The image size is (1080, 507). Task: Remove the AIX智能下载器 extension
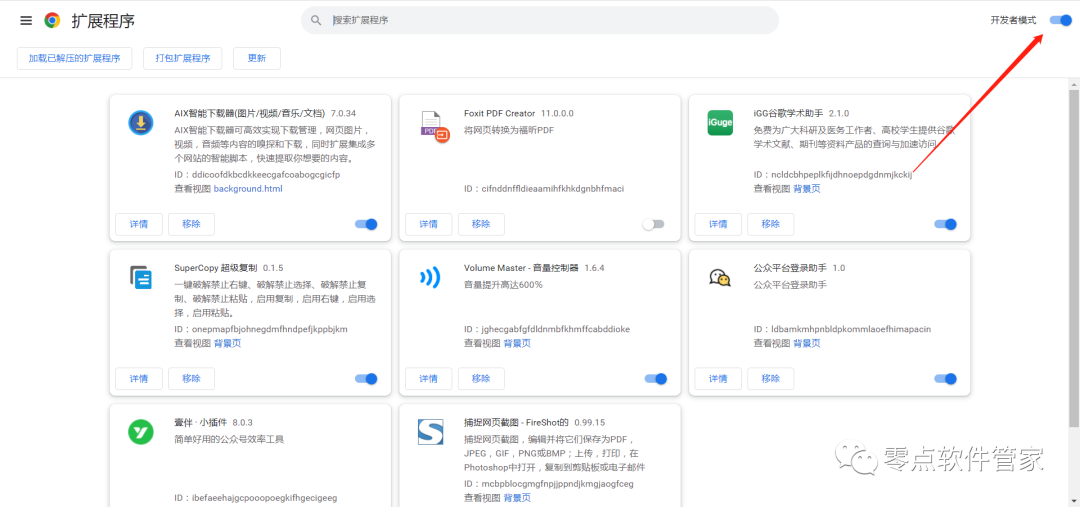coord(191,224)
